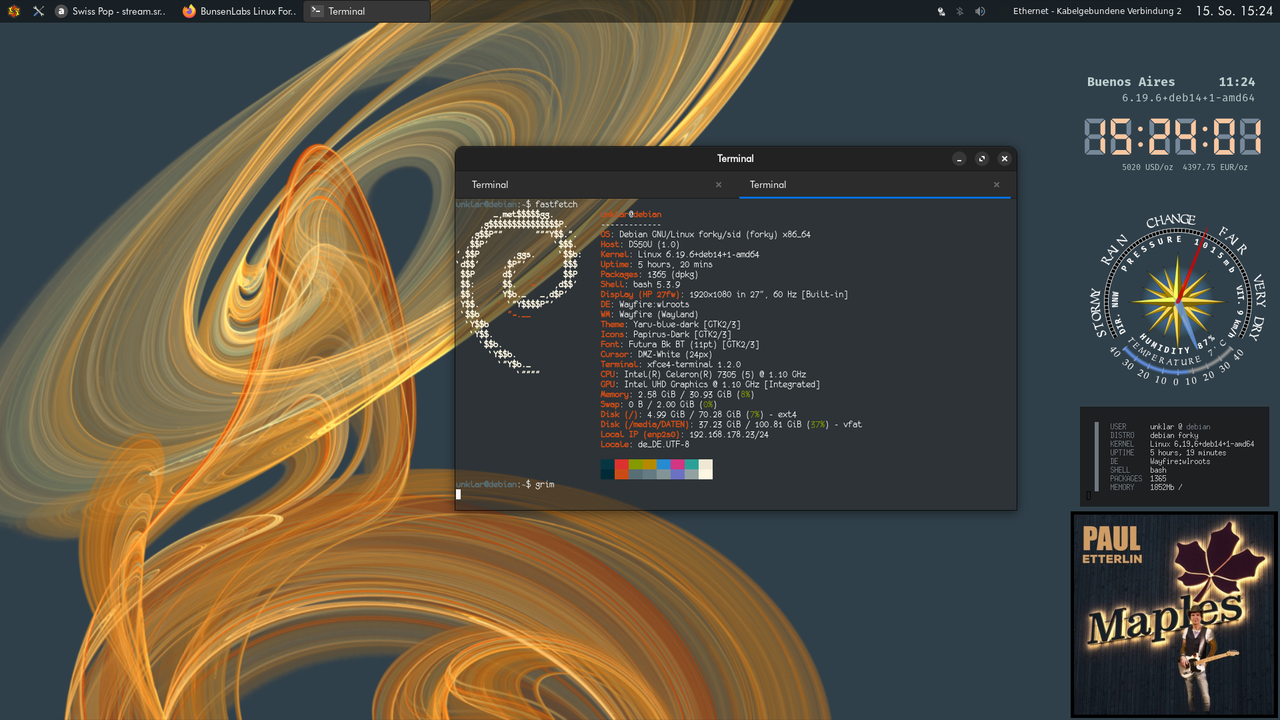Close the second Terminal tab

pos(996,185)
